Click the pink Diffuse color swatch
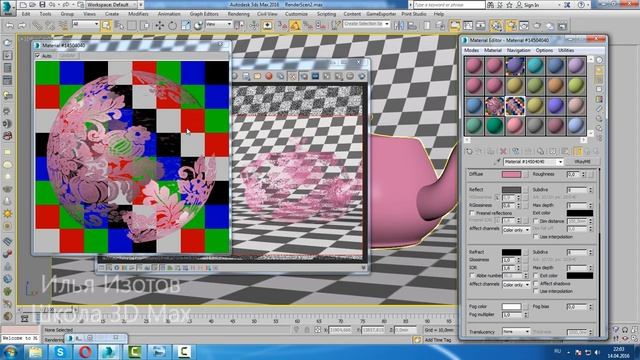The width and height of the screenshot is (640, 360). 511,175
